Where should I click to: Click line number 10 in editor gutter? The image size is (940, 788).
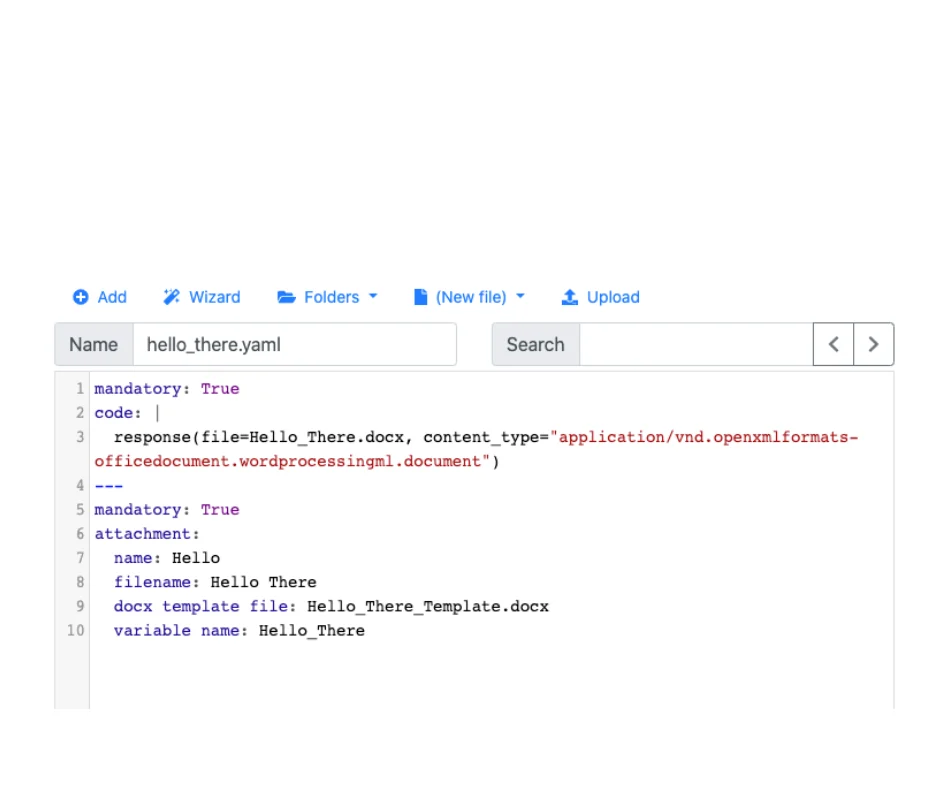click(x=76, y=630)
